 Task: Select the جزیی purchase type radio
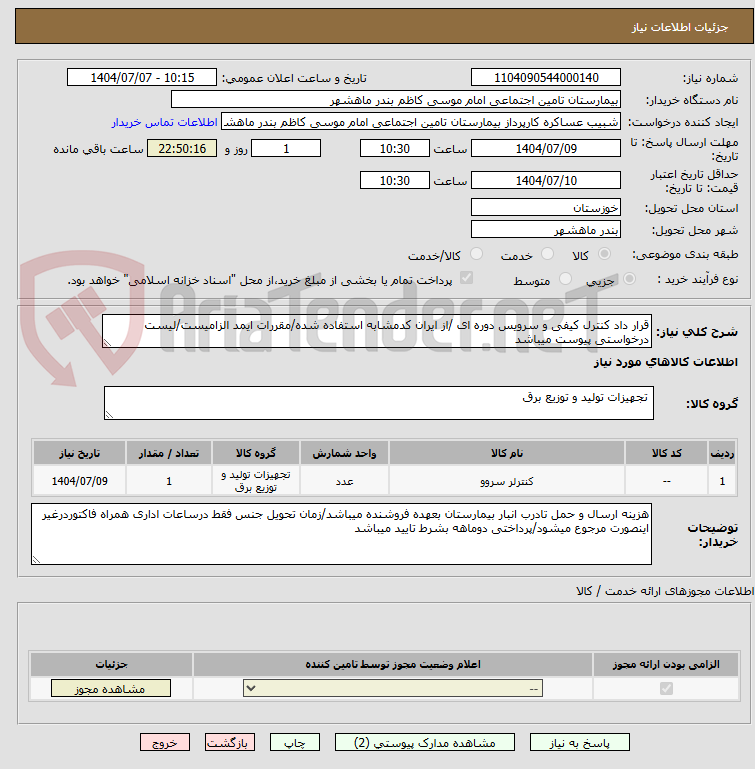(x=629, y=279)
